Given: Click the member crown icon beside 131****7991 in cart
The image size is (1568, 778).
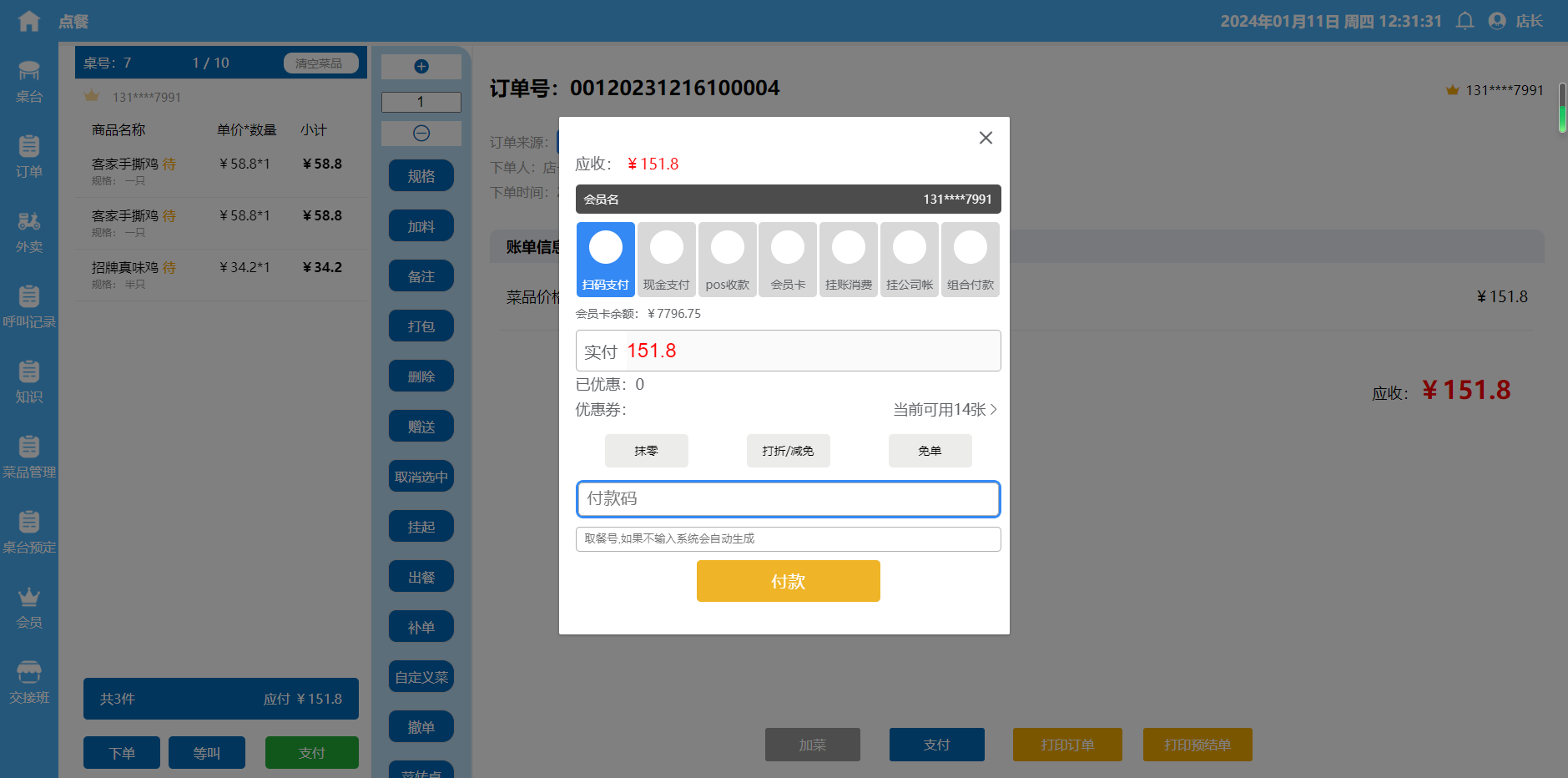Looking at the screenshot, I should [x=92, y=96].
